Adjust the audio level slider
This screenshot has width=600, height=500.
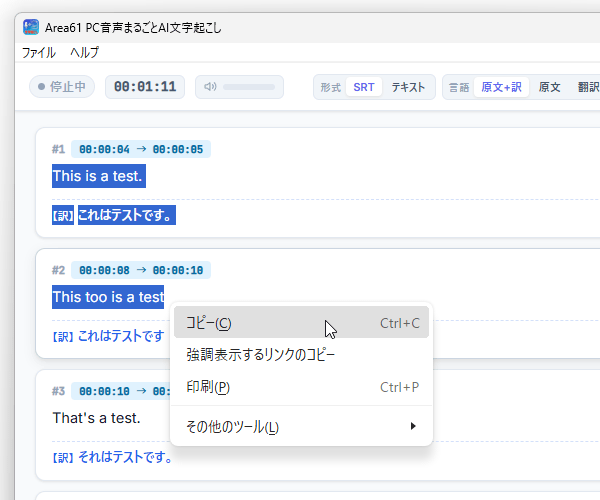click(x=249, y=87)
